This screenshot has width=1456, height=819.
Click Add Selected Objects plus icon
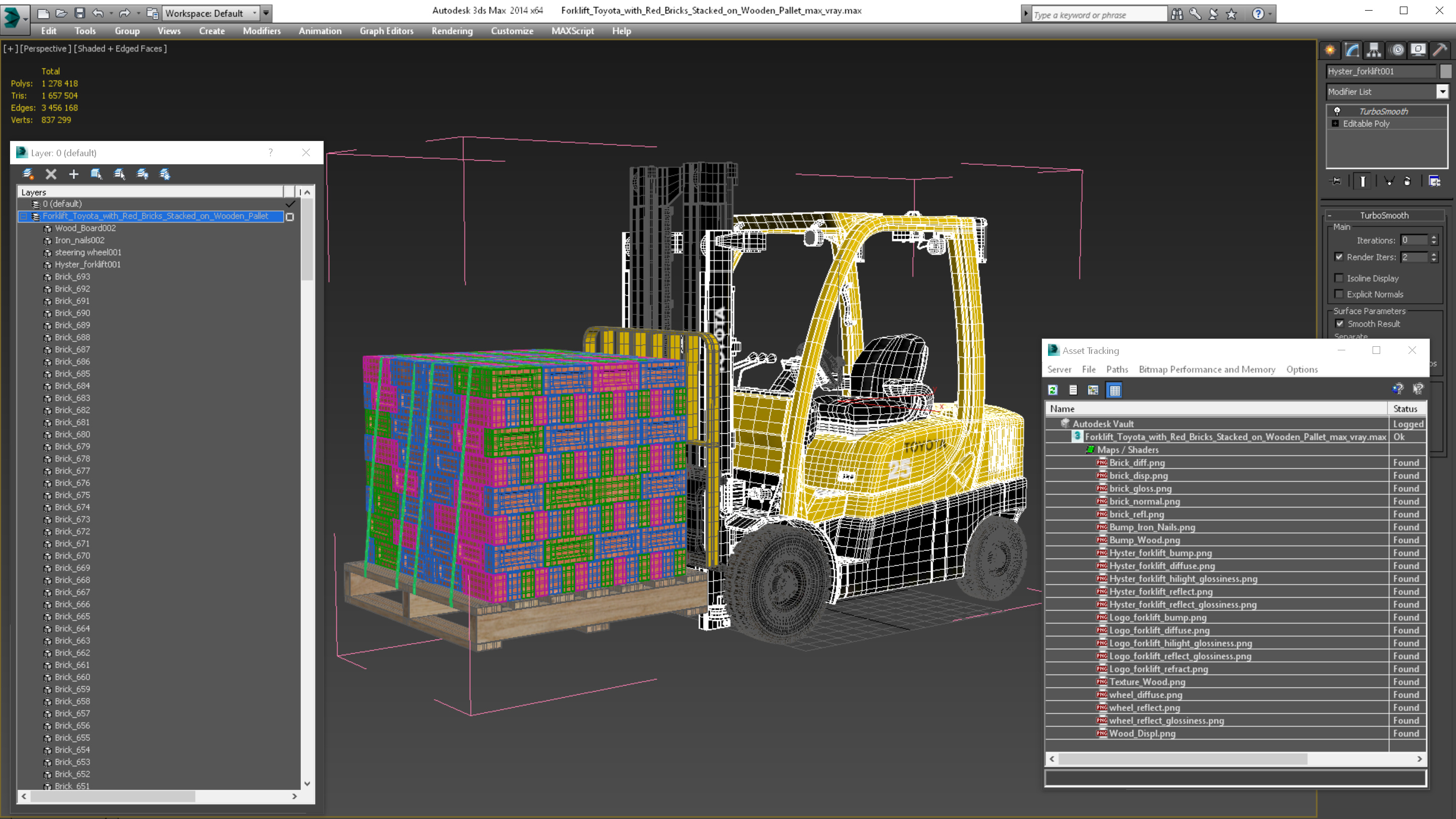[73, 174]
